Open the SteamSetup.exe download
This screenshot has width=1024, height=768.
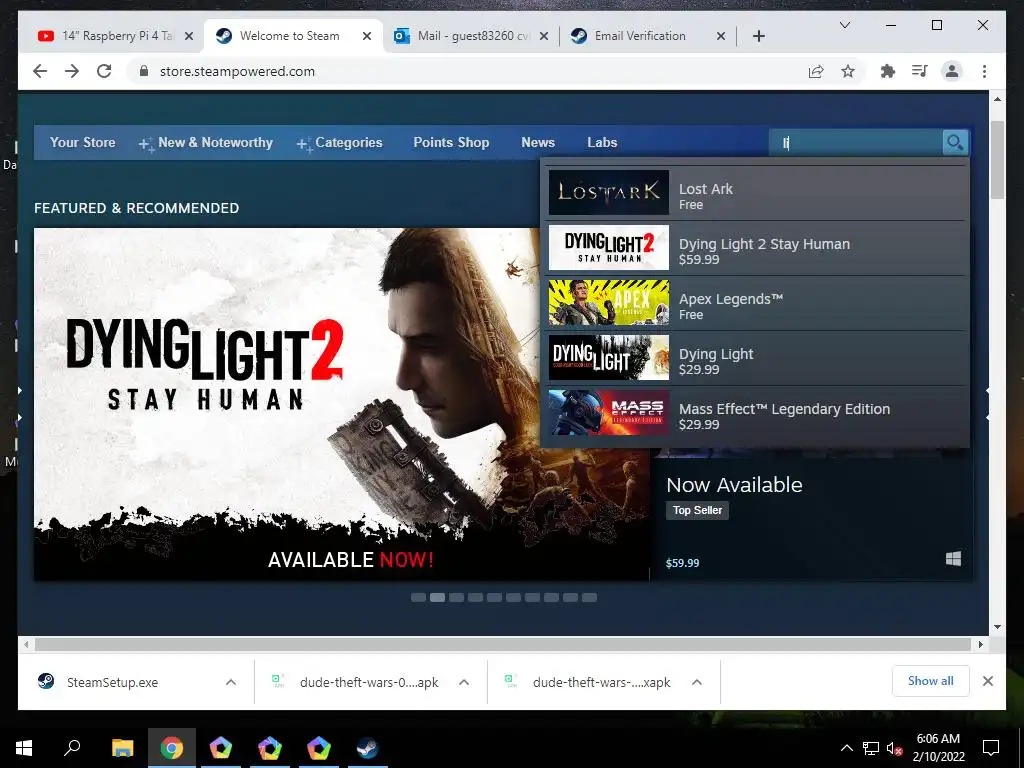112,682
